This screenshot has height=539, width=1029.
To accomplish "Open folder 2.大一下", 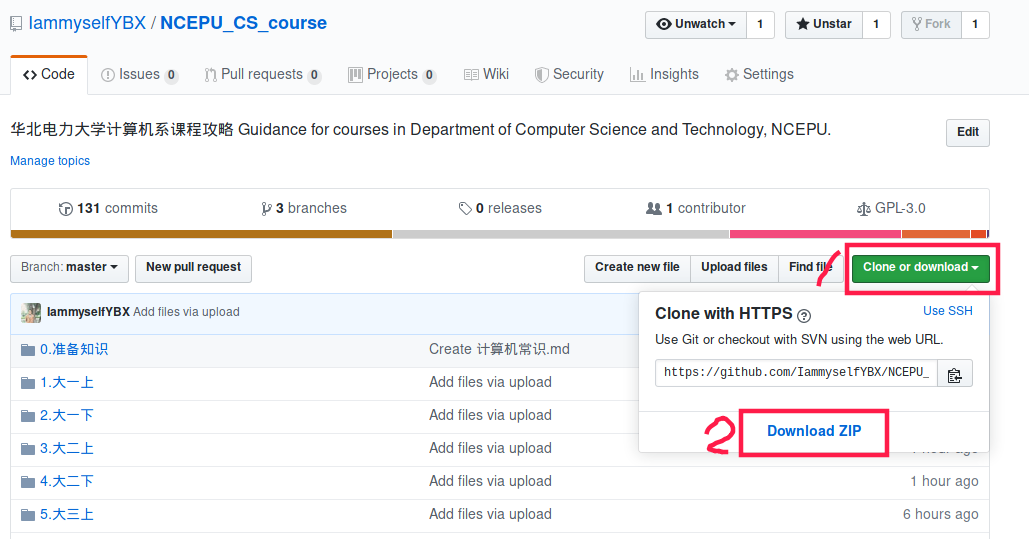I will click(x=67, y=416).
